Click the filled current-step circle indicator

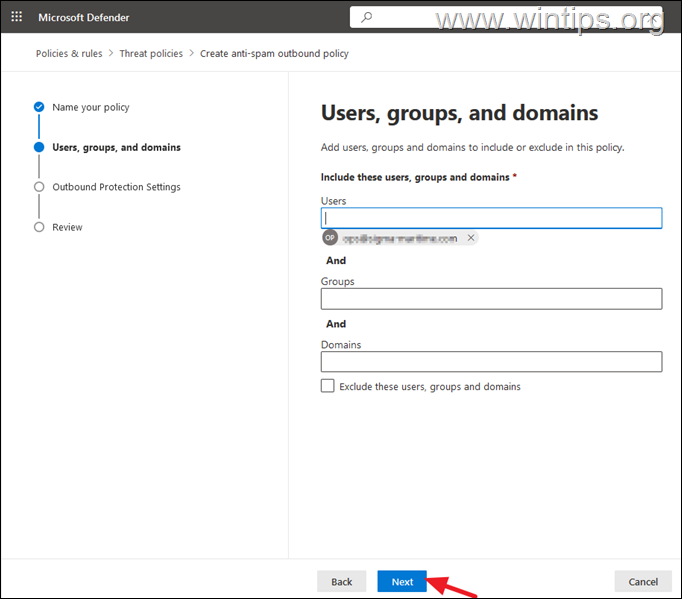tap(39, 147)
